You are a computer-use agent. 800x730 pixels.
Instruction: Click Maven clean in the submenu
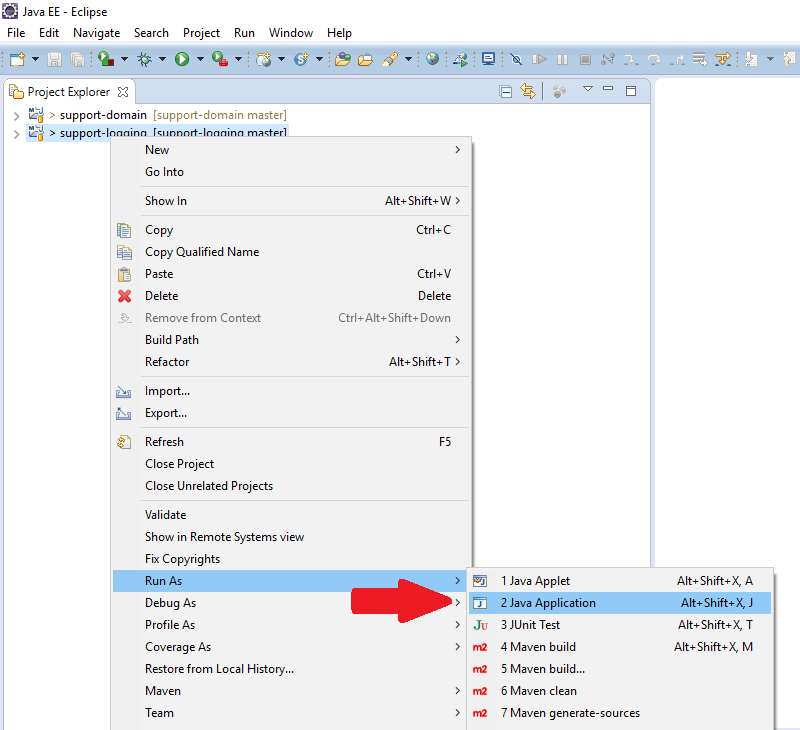pyautogui.click(x=538, y=691)
